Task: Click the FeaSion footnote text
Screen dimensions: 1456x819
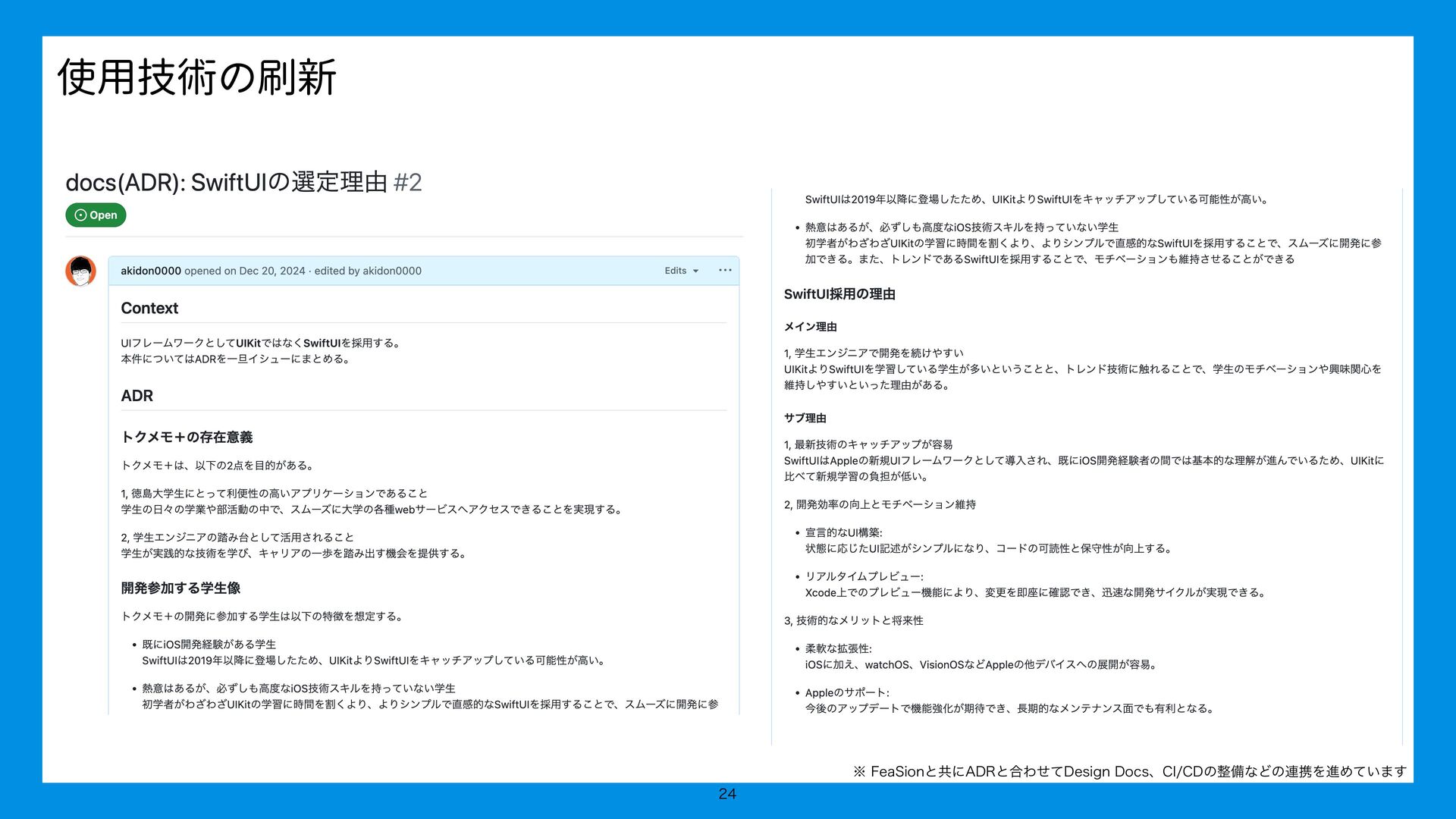Action: [x=1129, y=772]
